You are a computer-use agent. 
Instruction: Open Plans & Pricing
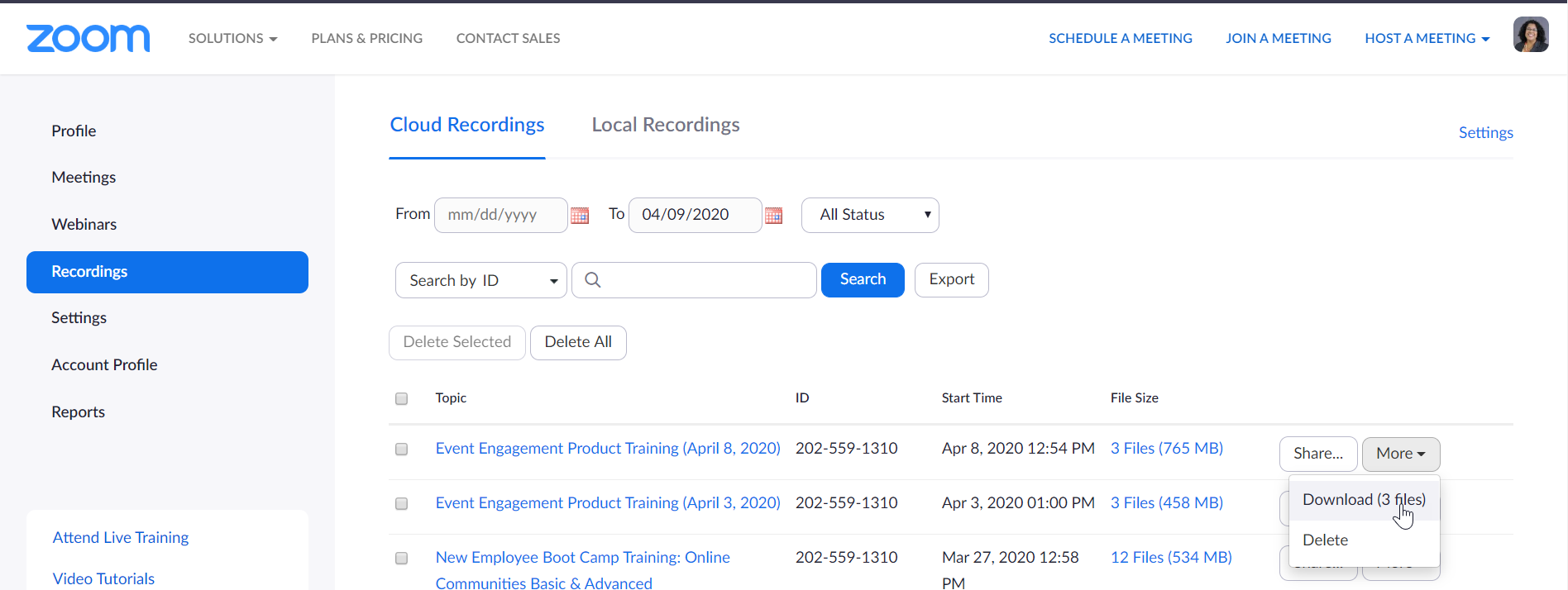[366, 38]
